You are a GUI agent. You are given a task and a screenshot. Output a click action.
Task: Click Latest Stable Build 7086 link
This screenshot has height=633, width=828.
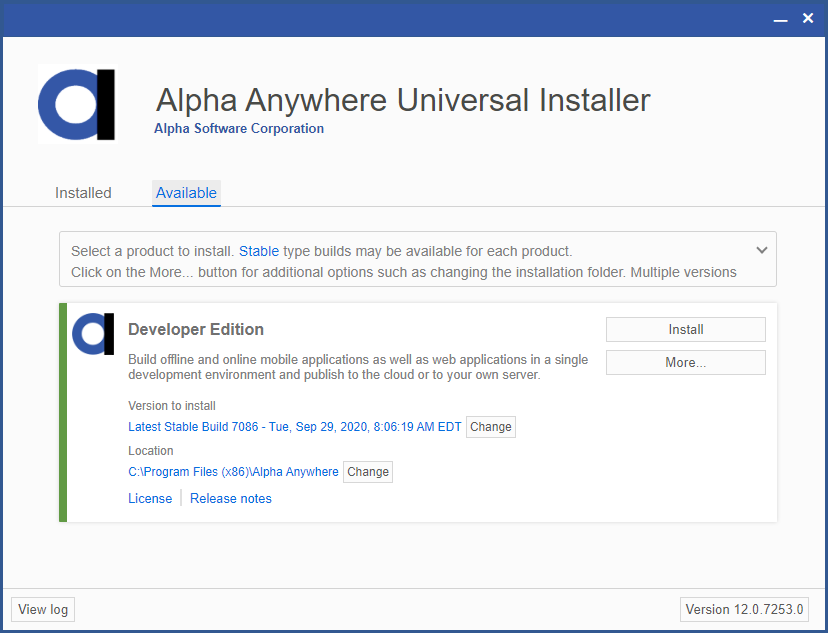coord(295,427)
